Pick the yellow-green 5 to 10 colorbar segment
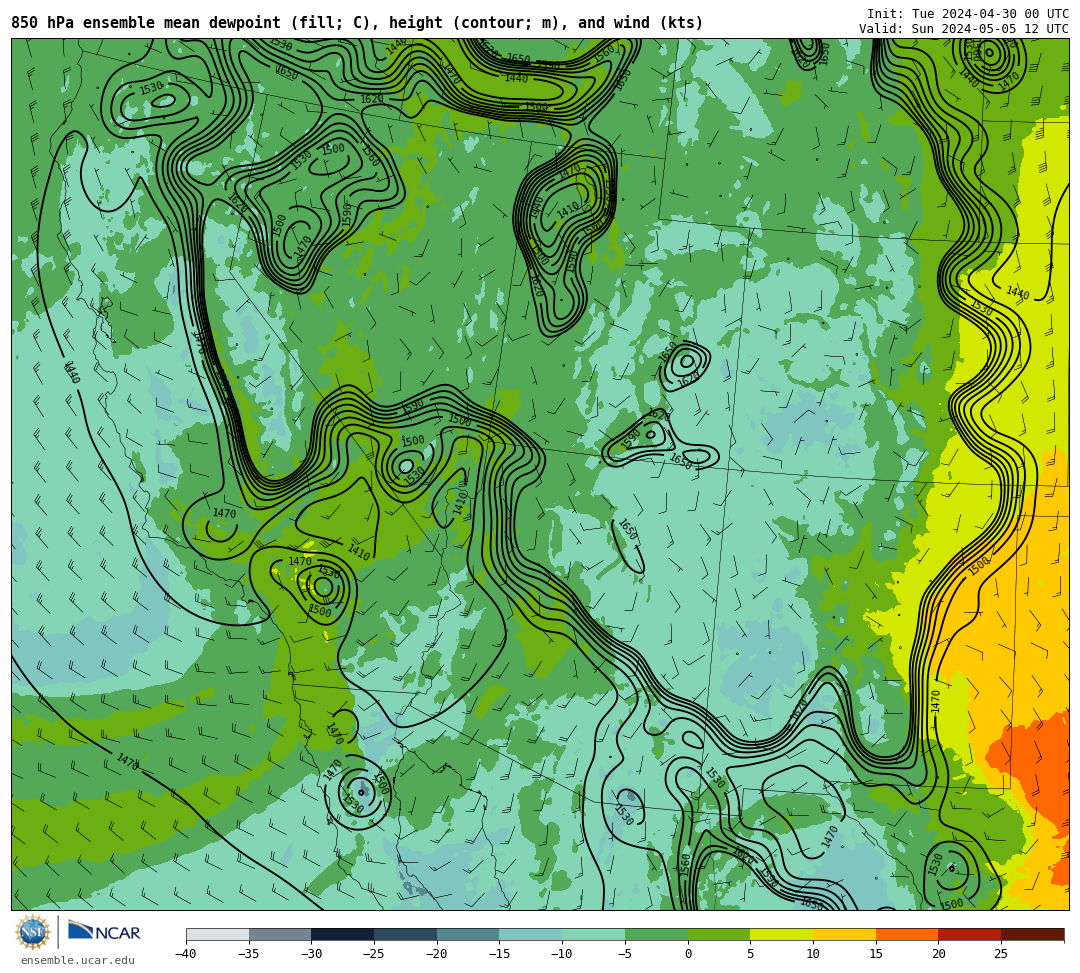This screenshot has height=973, width=1080. tap(782, 934)
